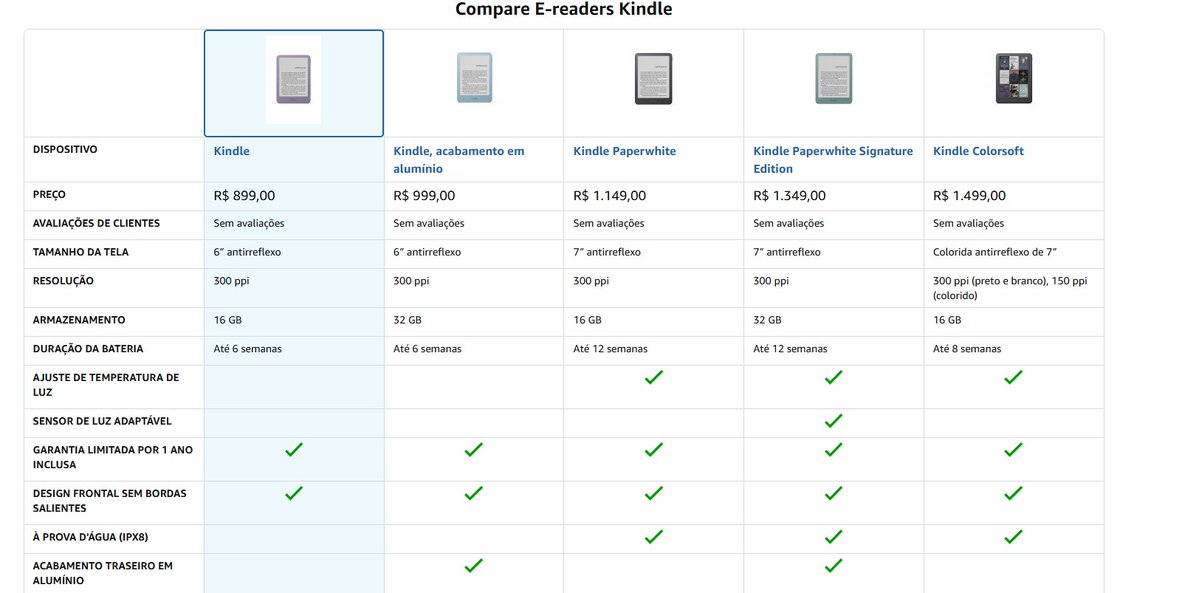Click the PREÇO row label
Viewport: 1199px width, 593px height.
pyautogui.click(x=49, y=194)
